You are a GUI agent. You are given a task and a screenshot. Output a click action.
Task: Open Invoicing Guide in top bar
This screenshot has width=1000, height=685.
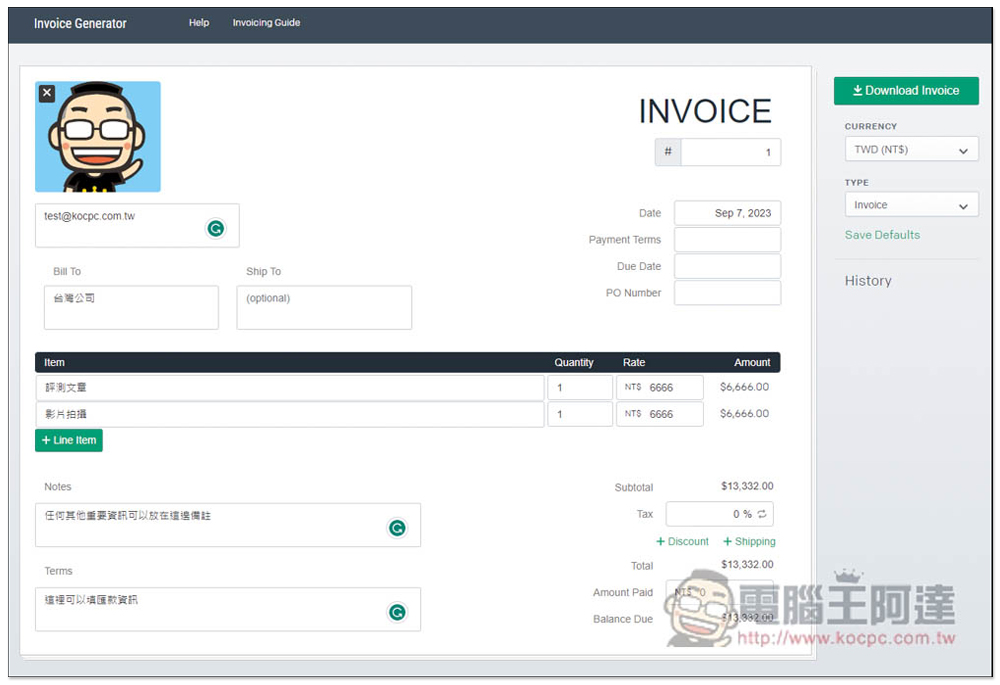coord(266,22)
